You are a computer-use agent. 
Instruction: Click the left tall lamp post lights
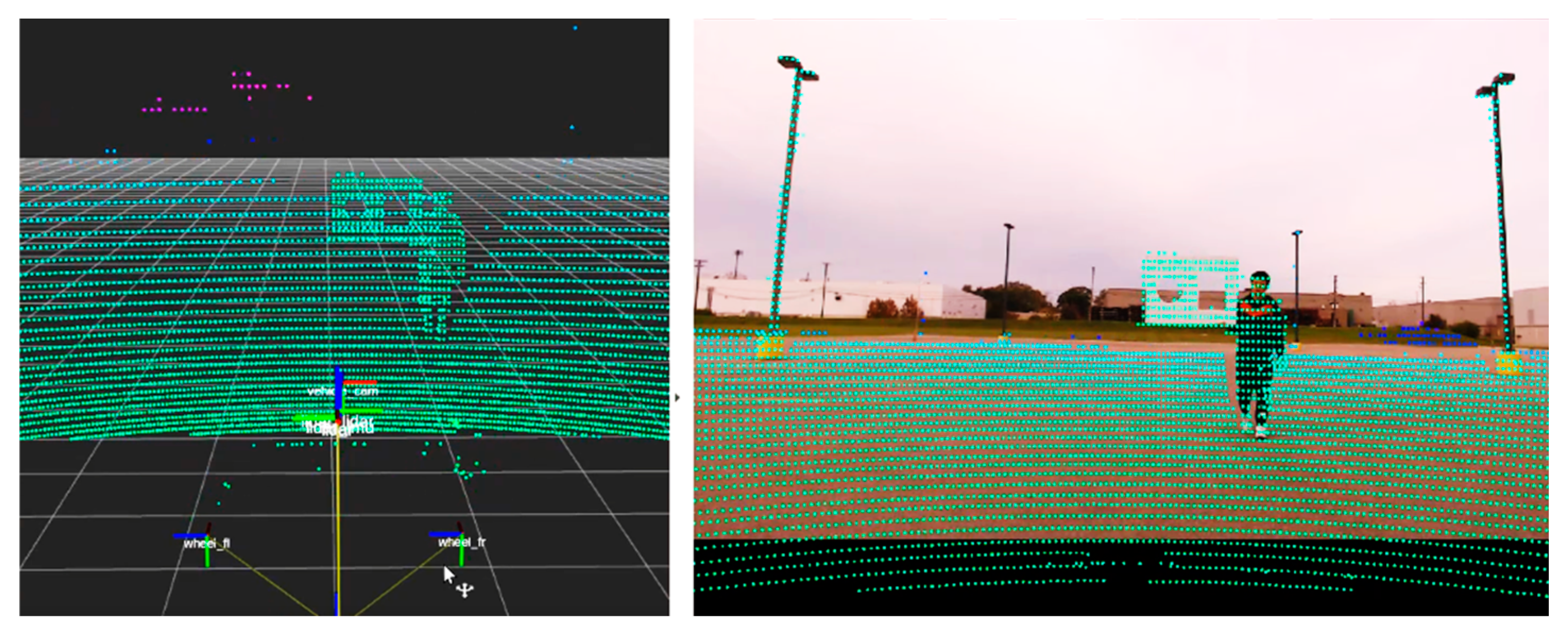tap(797, 67)
